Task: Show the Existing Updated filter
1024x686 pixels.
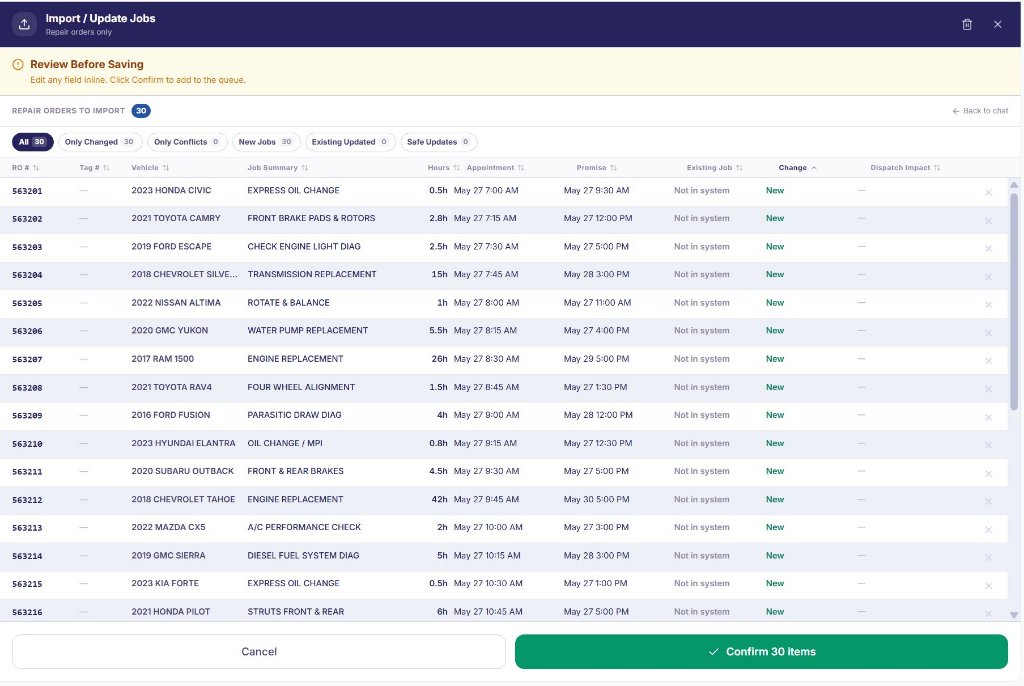Action: click(350, 142)
